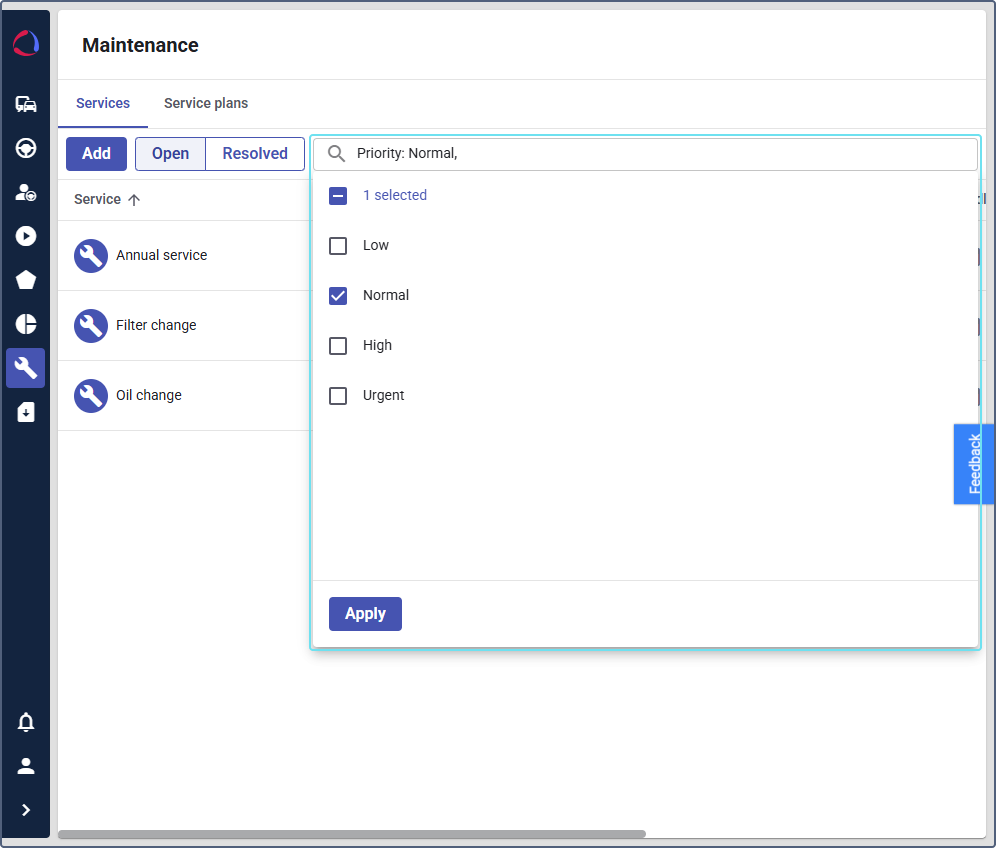Click the app logo in the sidebar
Viewport: 996px width, 848px height.
(26, 43)
